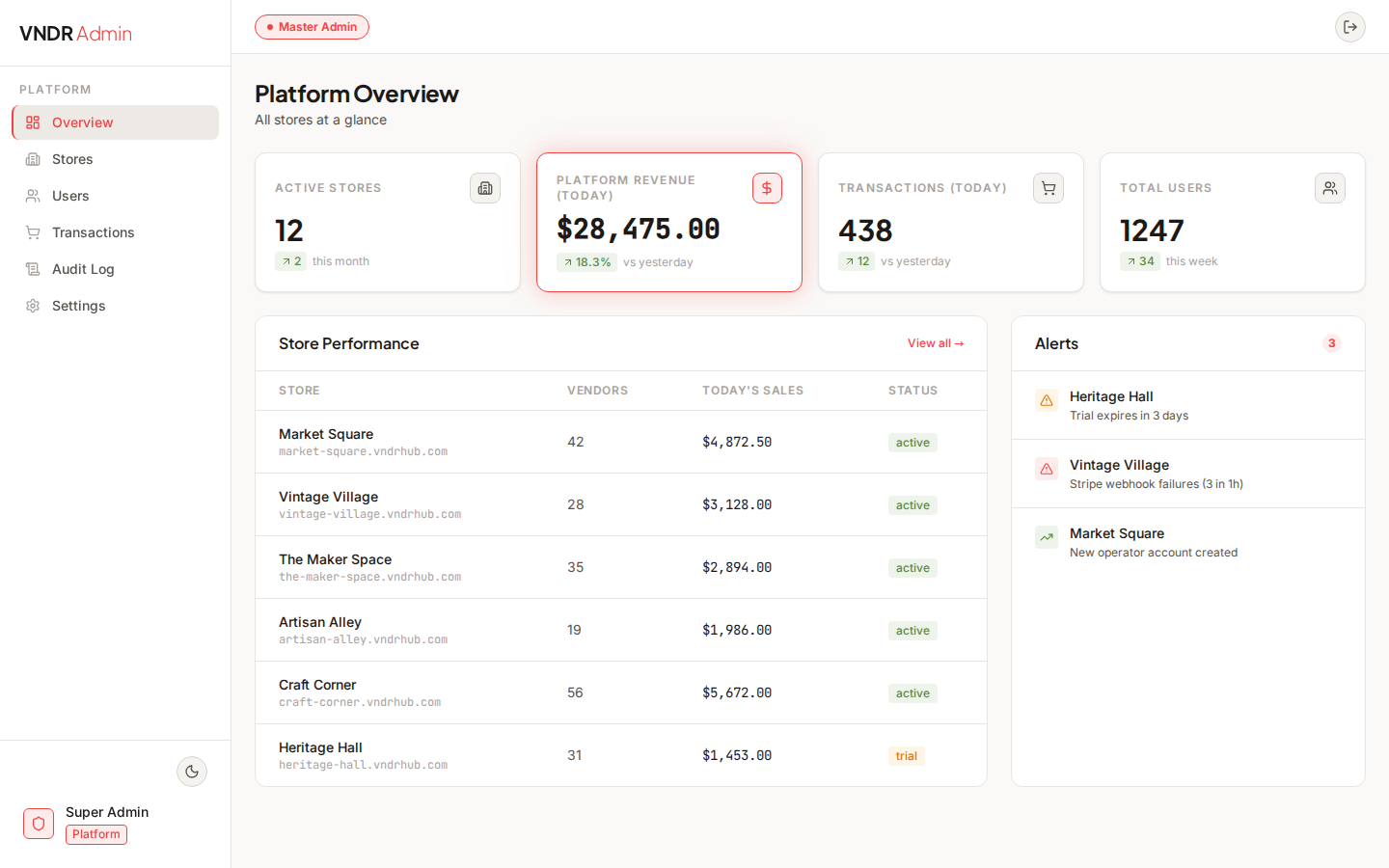1389x868 pixels.
Task: Toggle dark mode with the moon button
Action: click(x=191, y=772)
